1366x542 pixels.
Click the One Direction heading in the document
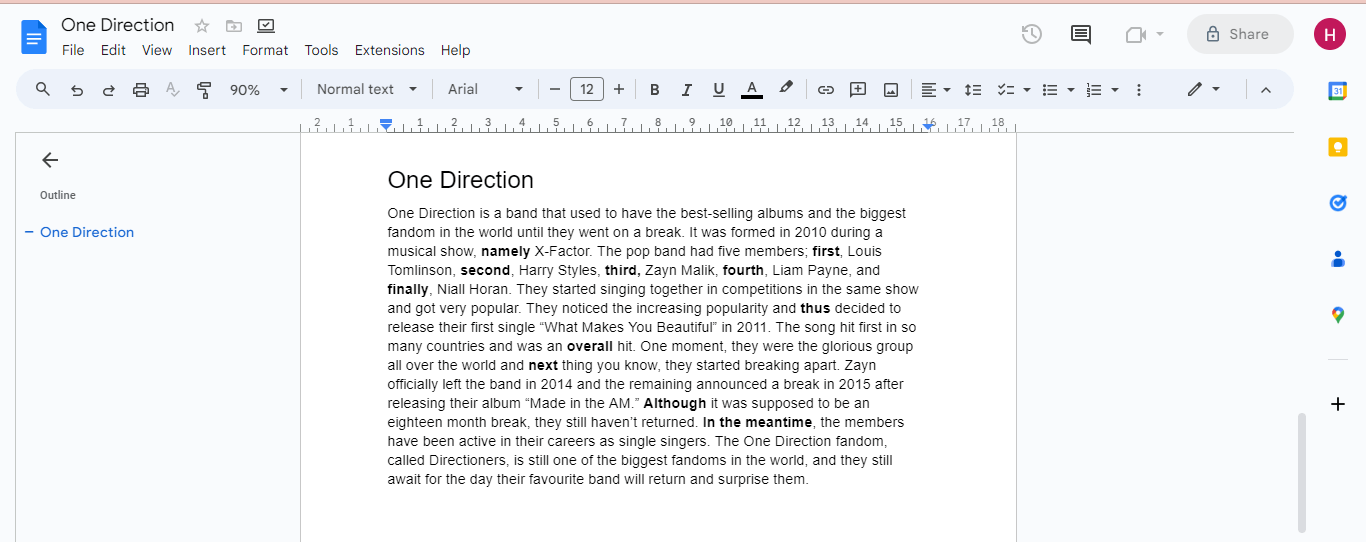pos(461,180)
